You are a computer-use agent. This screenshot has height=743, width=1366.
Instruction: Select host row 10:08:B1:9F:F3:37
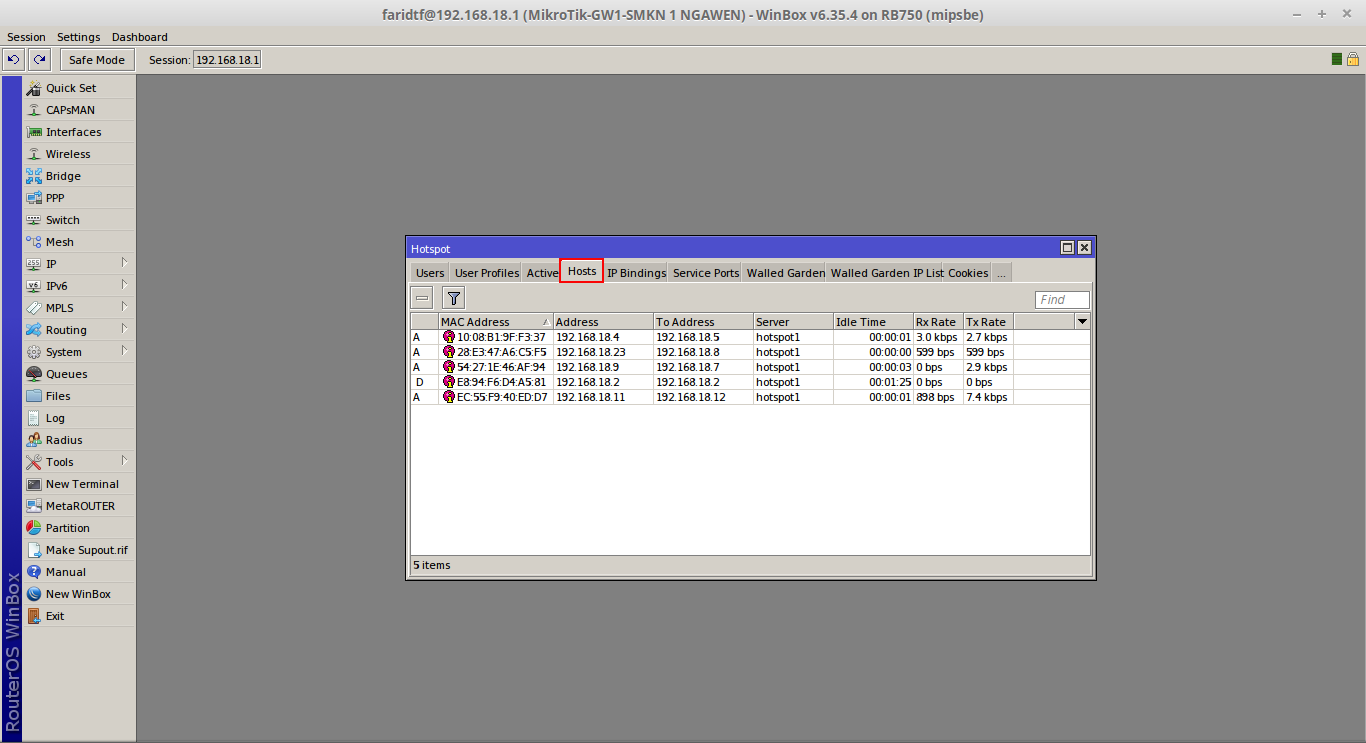pyautogui.click(x=750, y=337)
